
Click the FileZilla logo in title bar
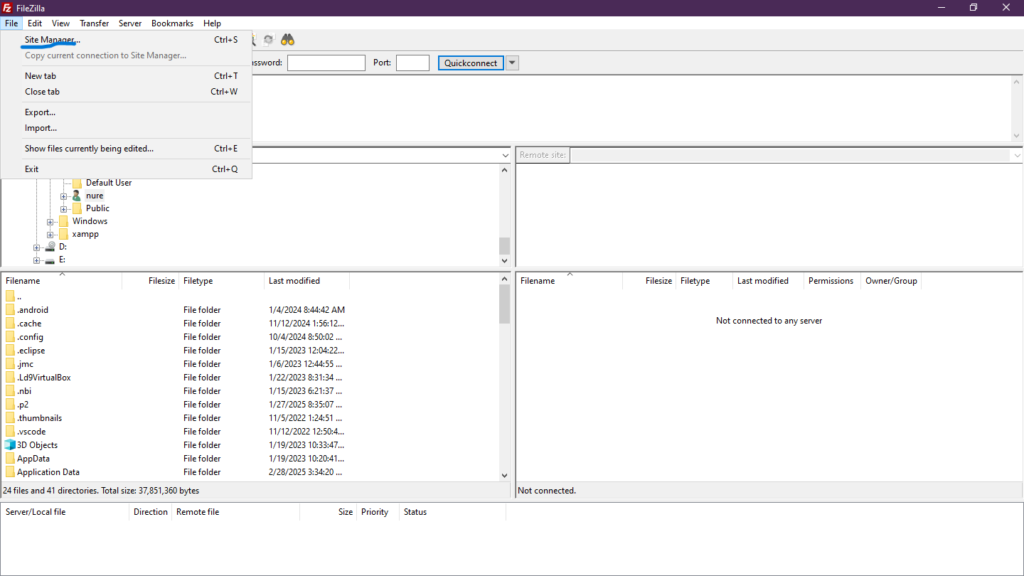coord(7,8)
